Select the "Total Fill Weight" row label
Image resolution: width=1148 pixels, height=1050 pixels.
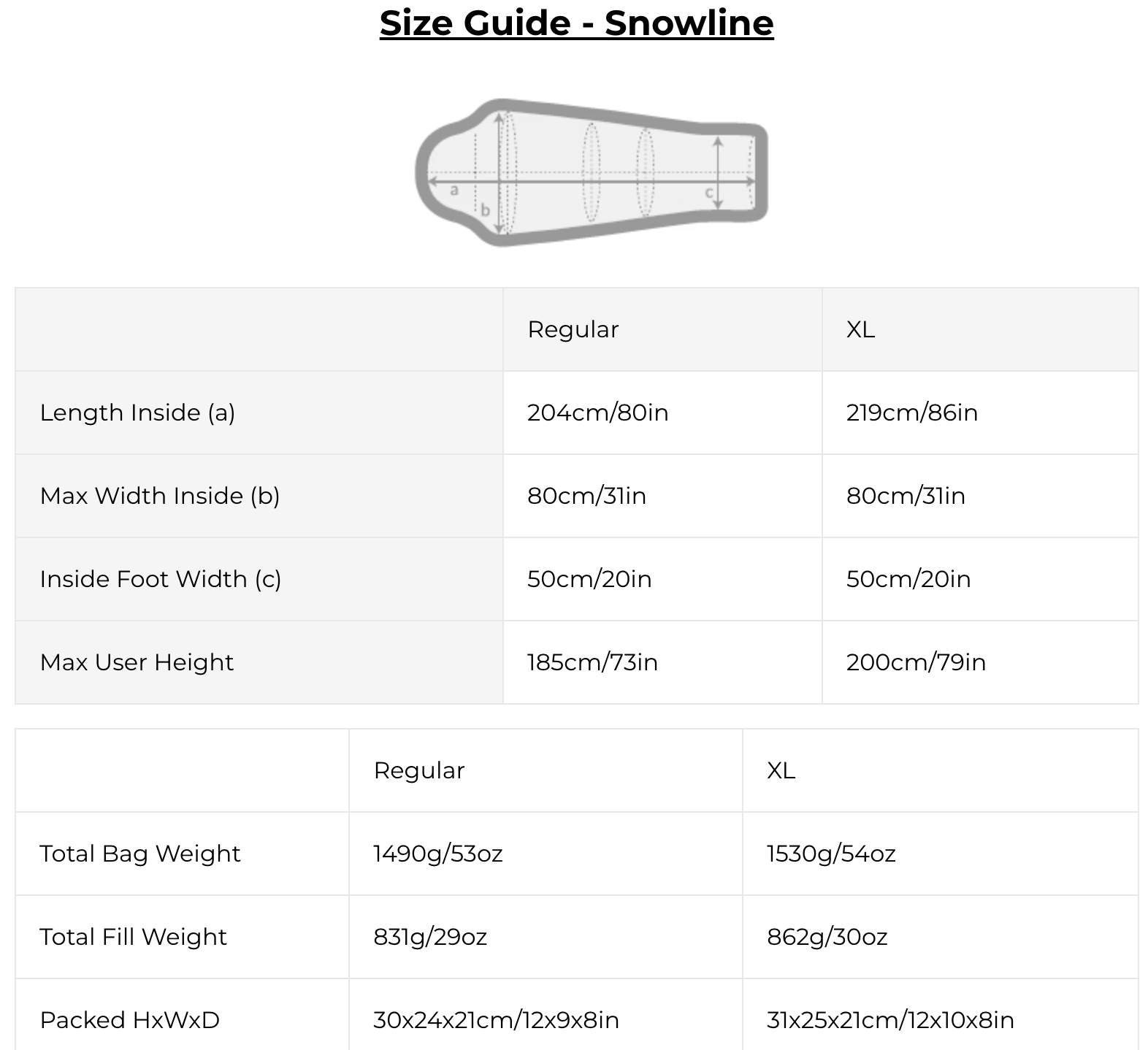coord(134,937)
